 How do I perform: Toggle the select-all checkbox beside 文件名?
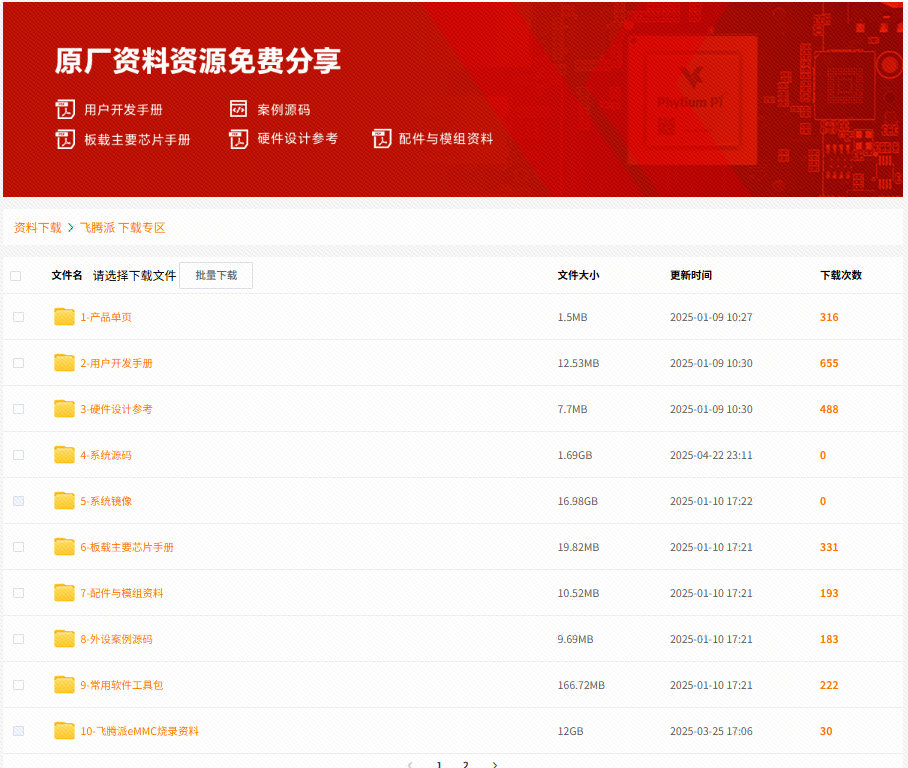coord(16,276)
